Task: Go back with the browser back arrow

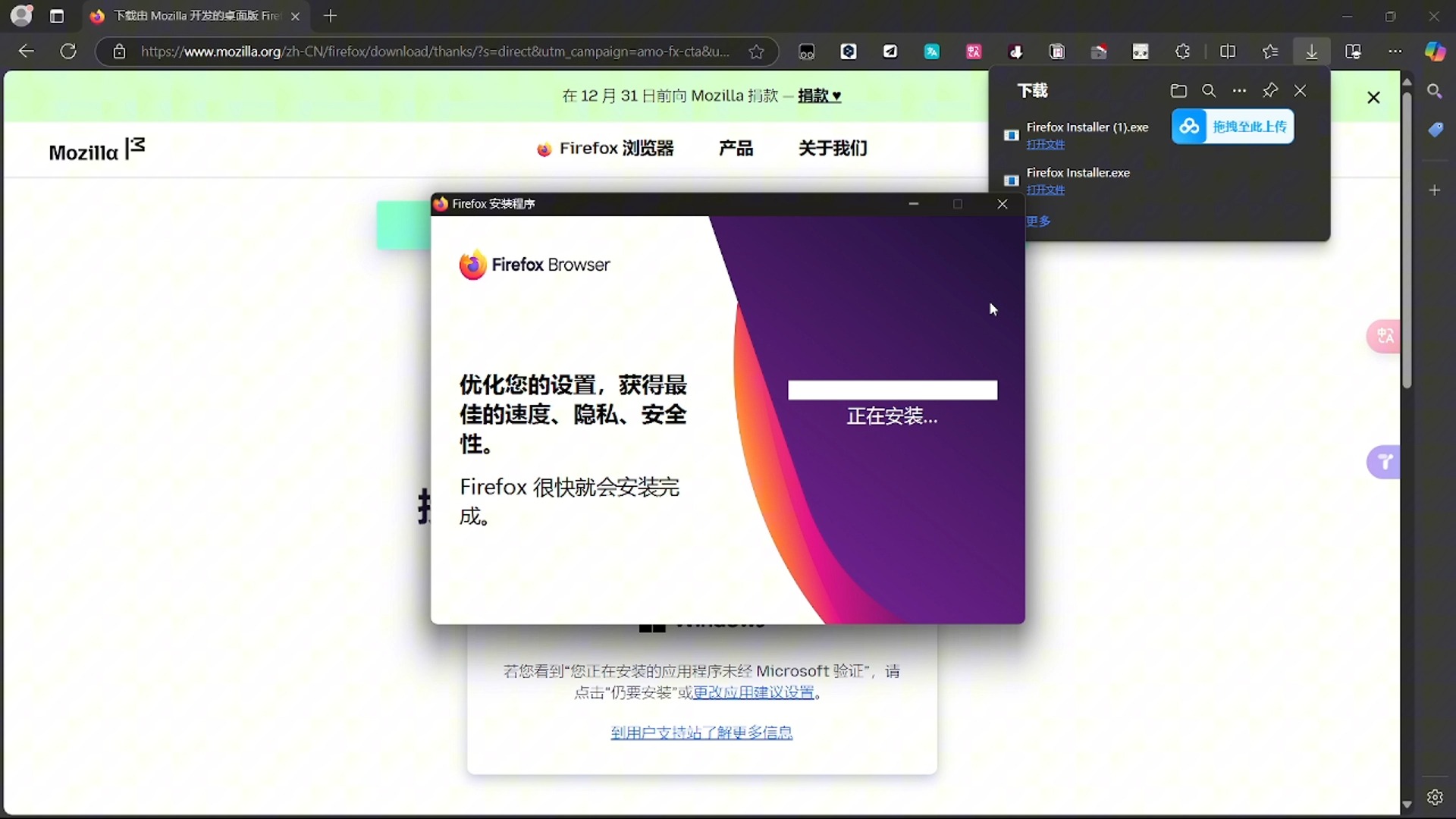Action: click(27, 52)
